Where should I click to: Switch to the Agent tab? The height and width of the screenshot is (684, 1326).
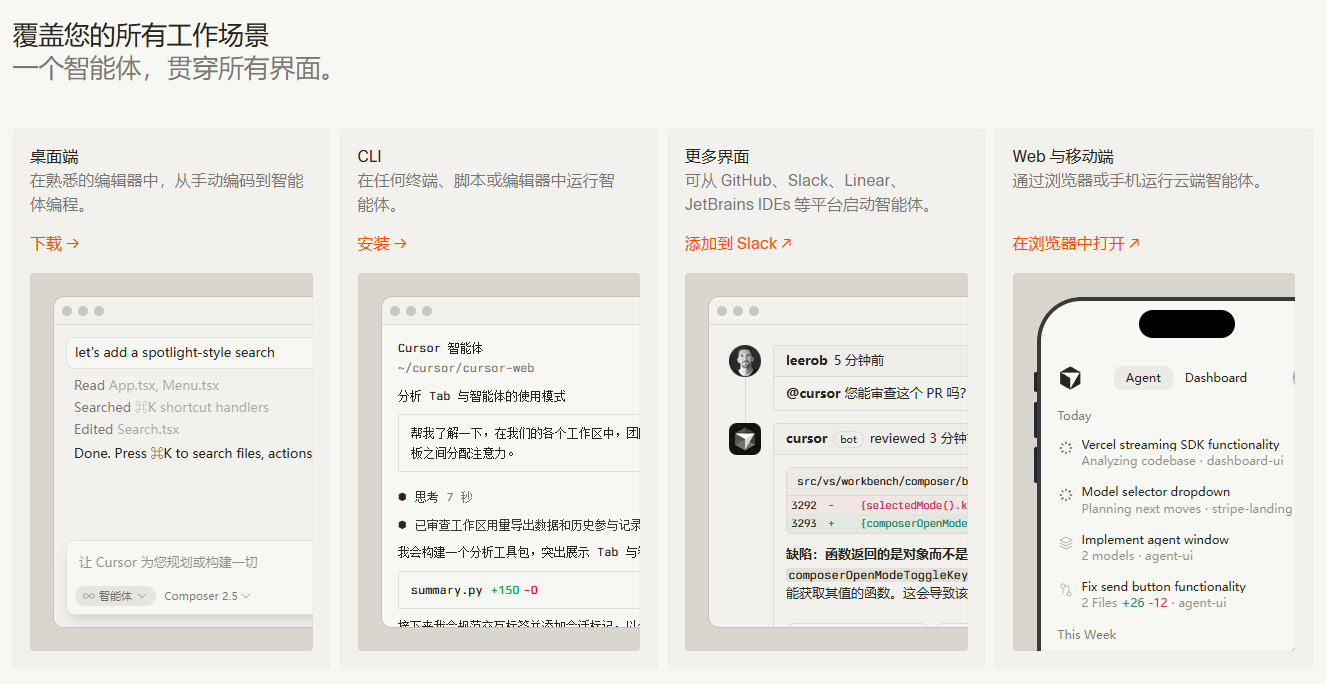coord(1143,378)
